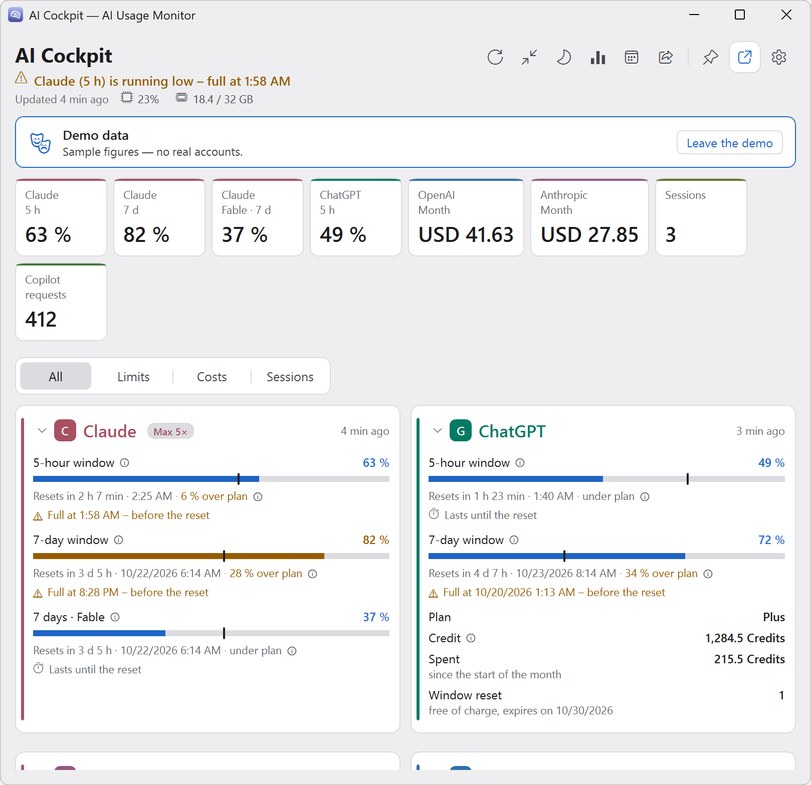Open the Claude 7 d 82 % tile
811x785 pixels.
point(159,217)
